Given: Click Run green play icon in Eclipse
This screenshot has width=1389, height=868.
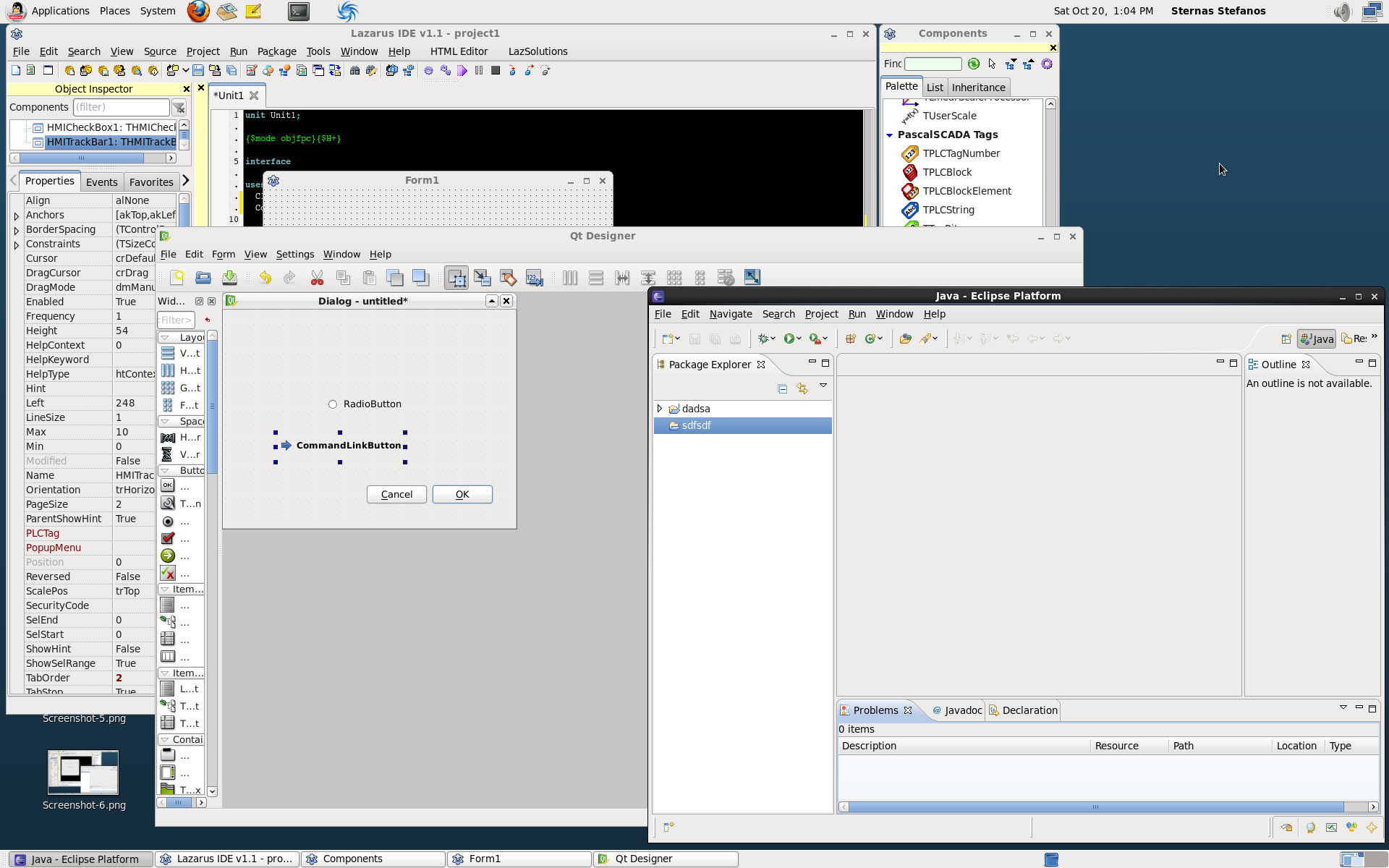Looking at the screenshot, I should coord(789,339).
